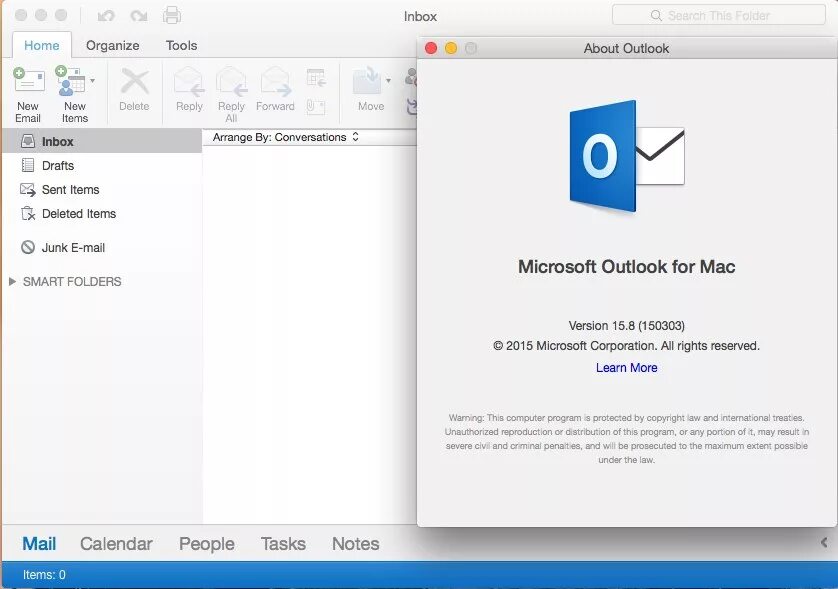Click the attachment forward icon
The height and width of the screenshot is (589, 838).
coord(316,107)
